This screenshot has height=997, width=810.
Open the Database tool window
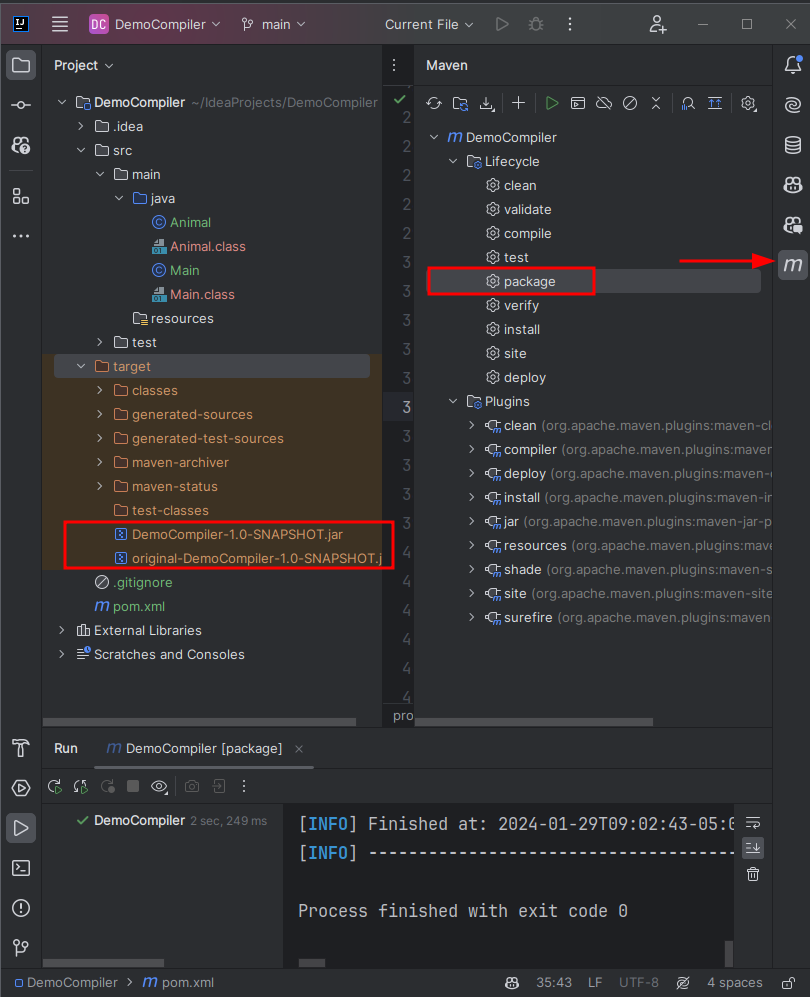point(793,145)
